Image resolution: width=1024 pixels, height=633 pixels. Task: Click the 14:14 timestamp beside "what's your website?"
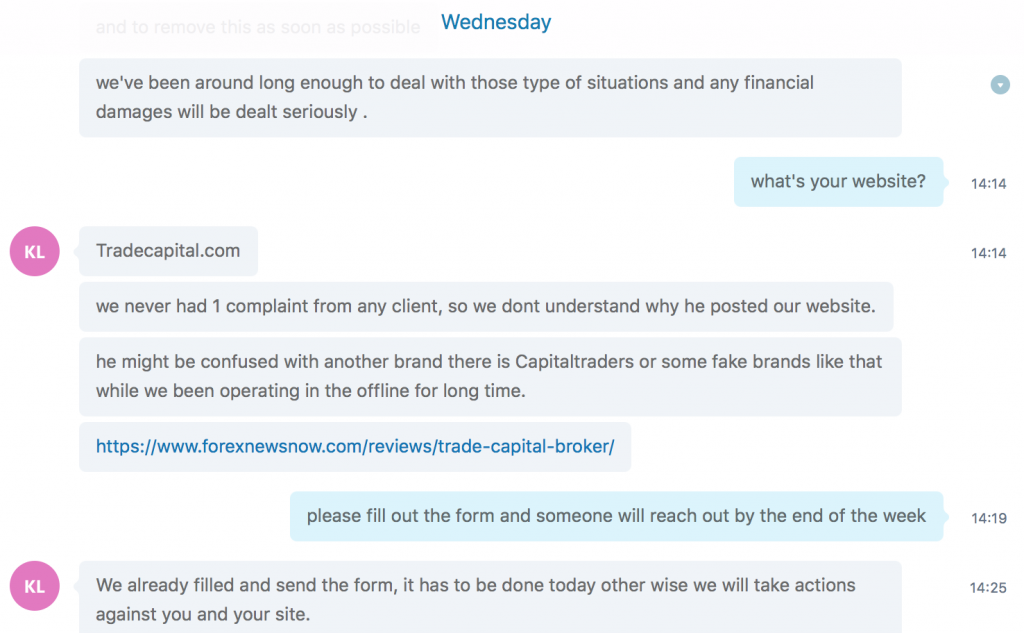[988, 184]
